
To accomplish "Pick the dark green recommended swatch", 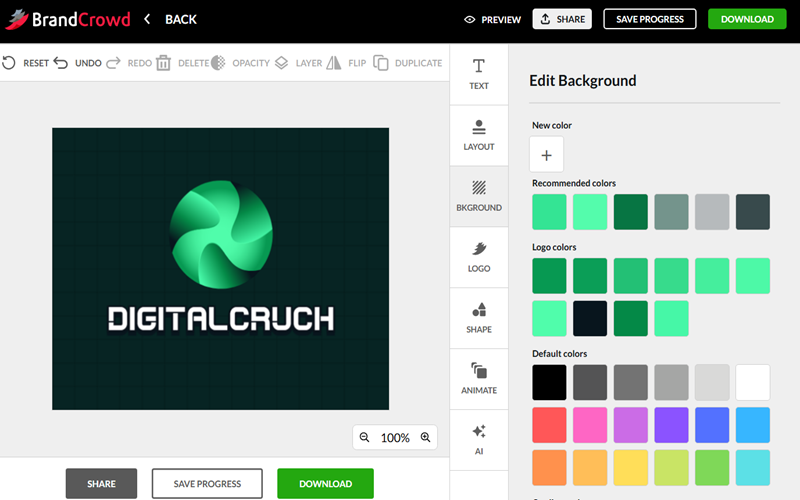I will (631, 212).
